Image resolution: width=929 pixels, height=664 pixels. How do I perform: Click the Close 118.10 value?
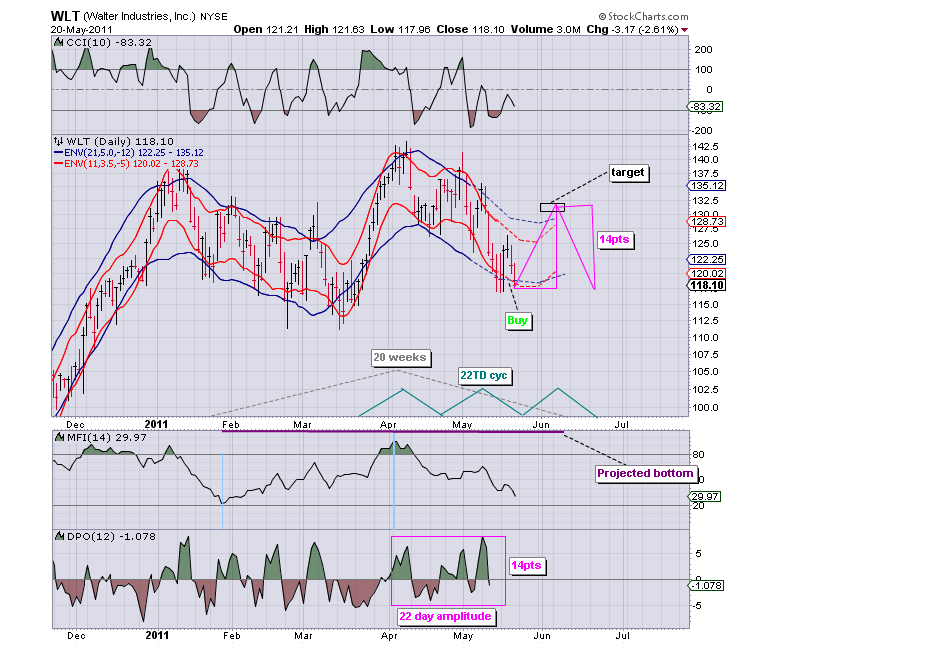tap(470, 29)
